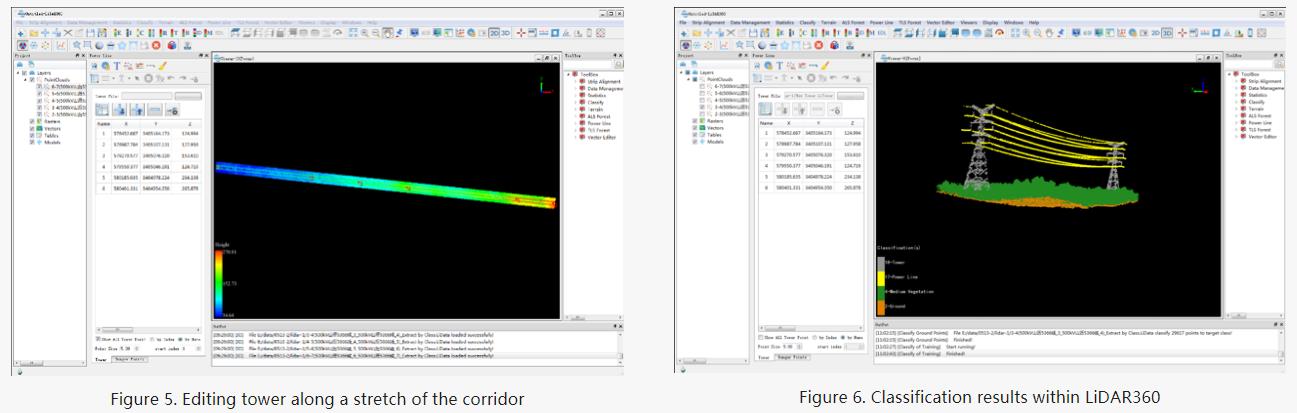Click last large button under Tower File in Figure 6
Viewport: 1297px width, 413px height.
click(x=835, y=109)
